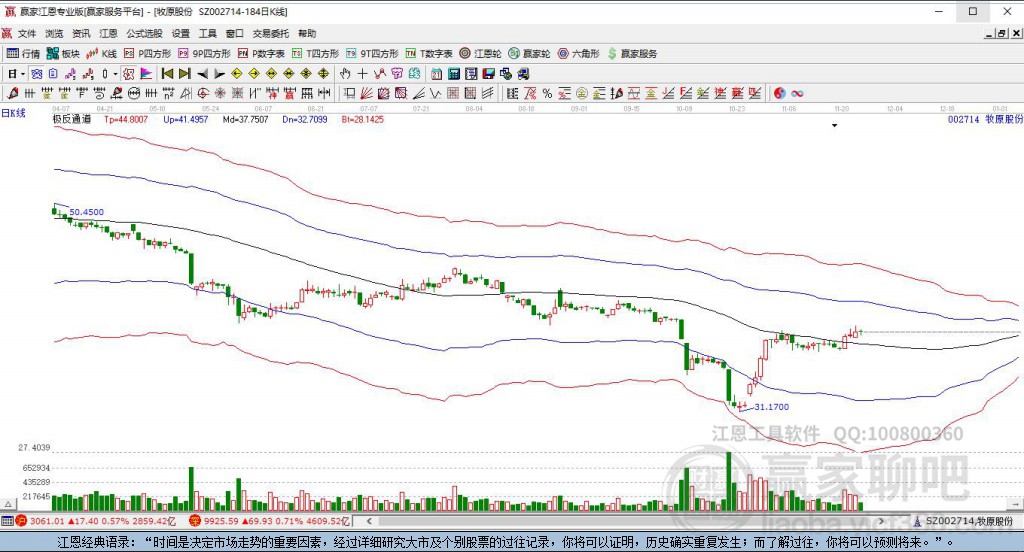
Task: Select the crosshair cursor tool
Action: 362,74
